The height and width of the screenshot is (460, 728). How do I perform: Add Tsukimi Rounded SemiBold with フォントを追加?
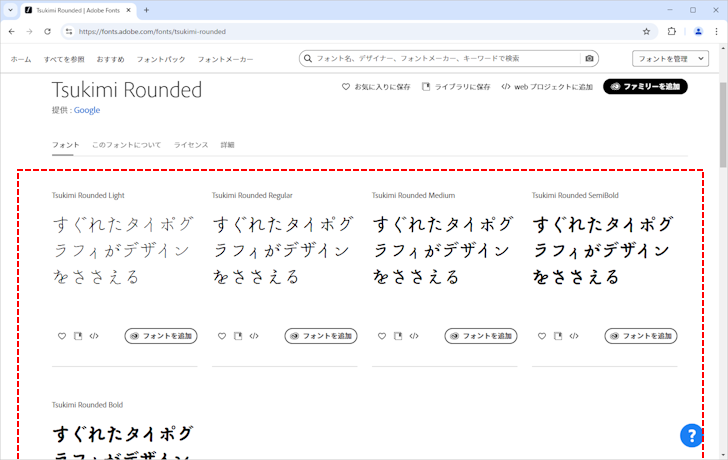click(641, 336)
